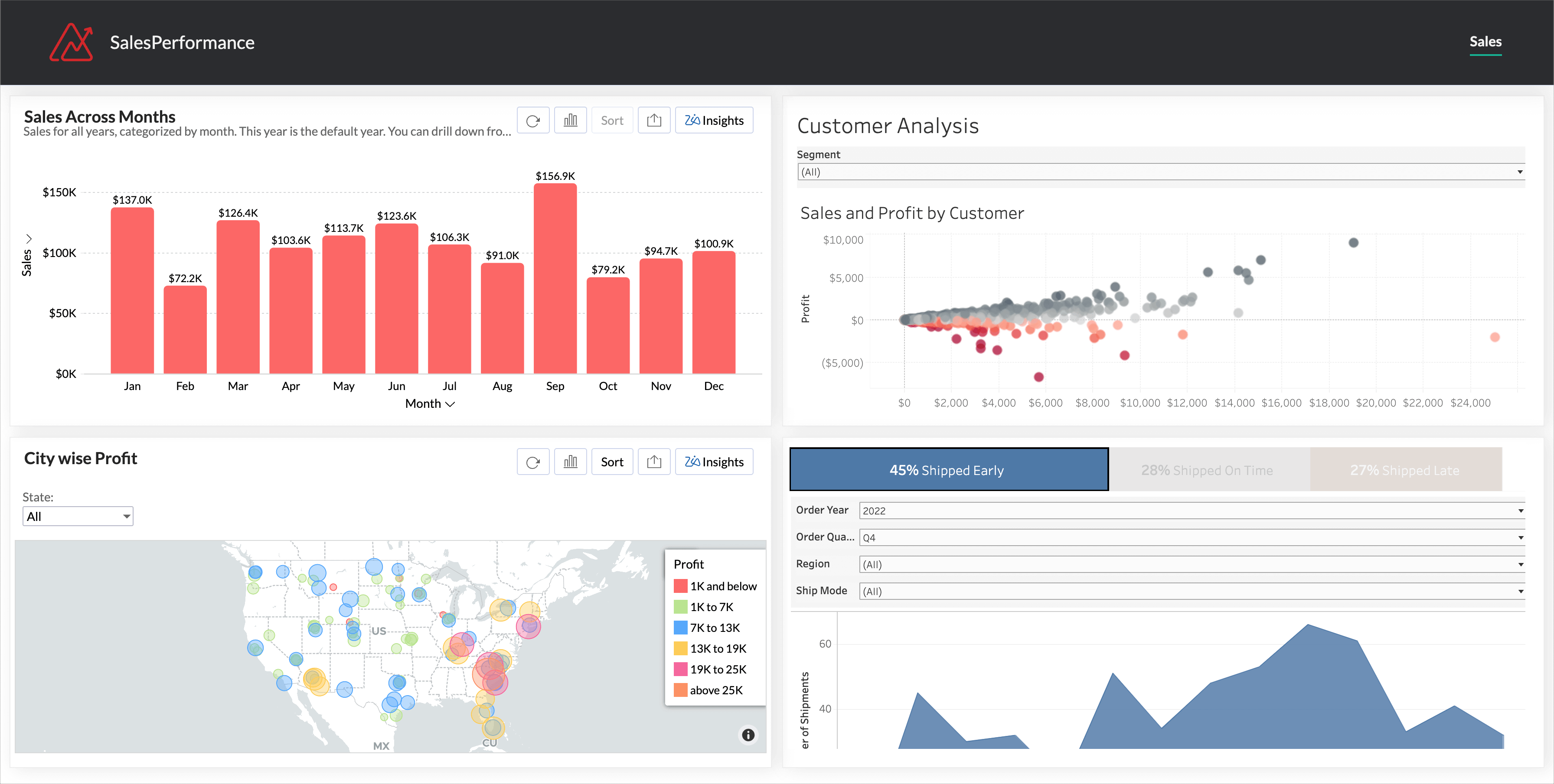Sort the City wise Profit data
Image resolution: width=1554 pixels, height=784 pixels.
(x=612, y=462)
